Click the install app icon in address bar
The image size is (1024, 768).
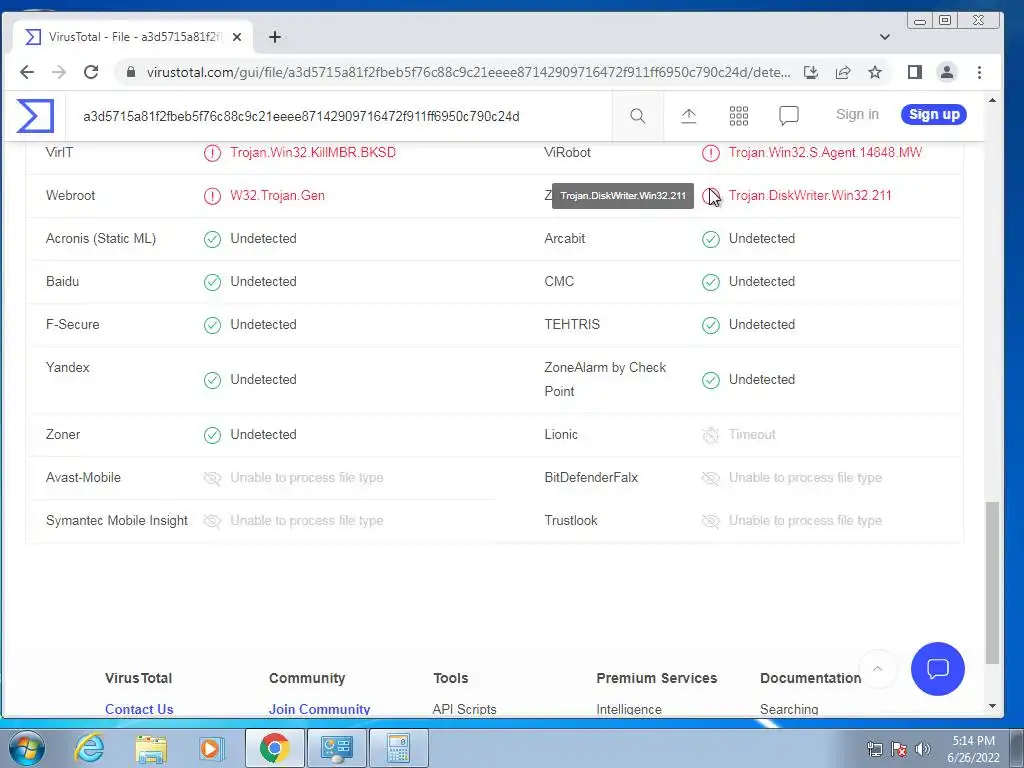coord(810,72)
